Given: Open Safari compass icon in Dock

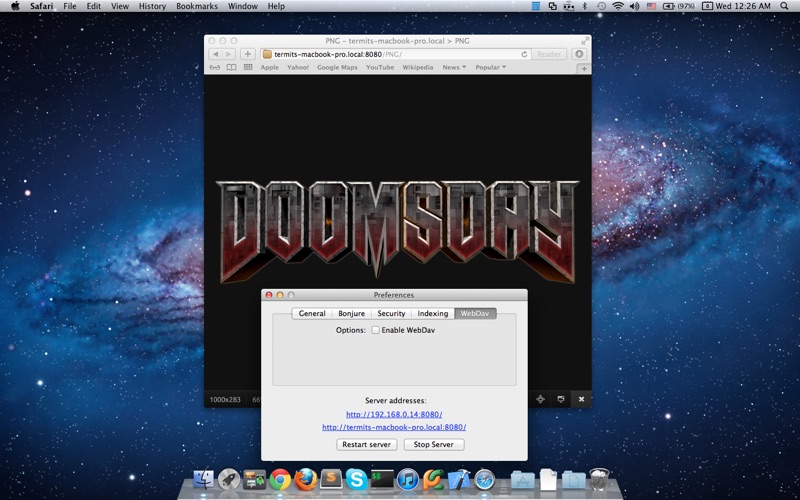Looking at the screenshot, I should (x=484, y=480).
